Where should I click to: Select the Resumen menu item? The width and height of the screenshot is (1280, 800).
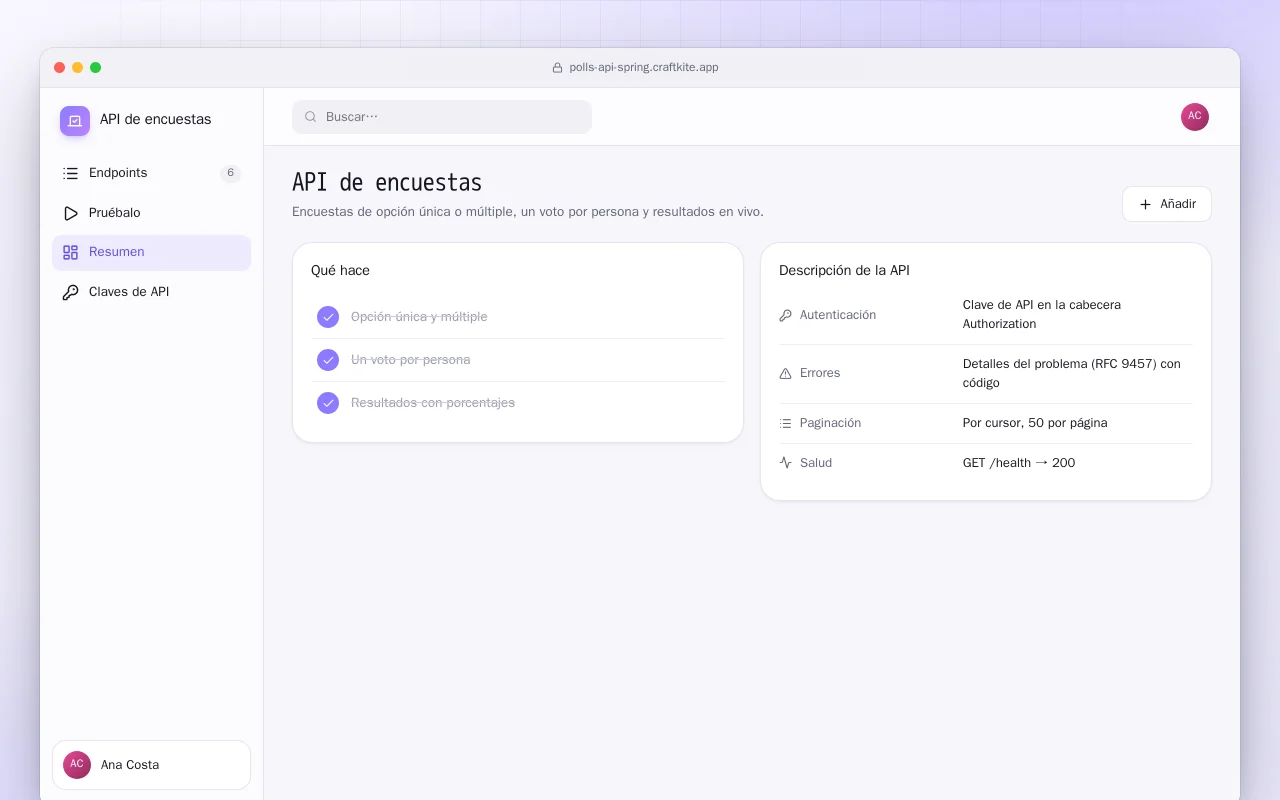151,252
